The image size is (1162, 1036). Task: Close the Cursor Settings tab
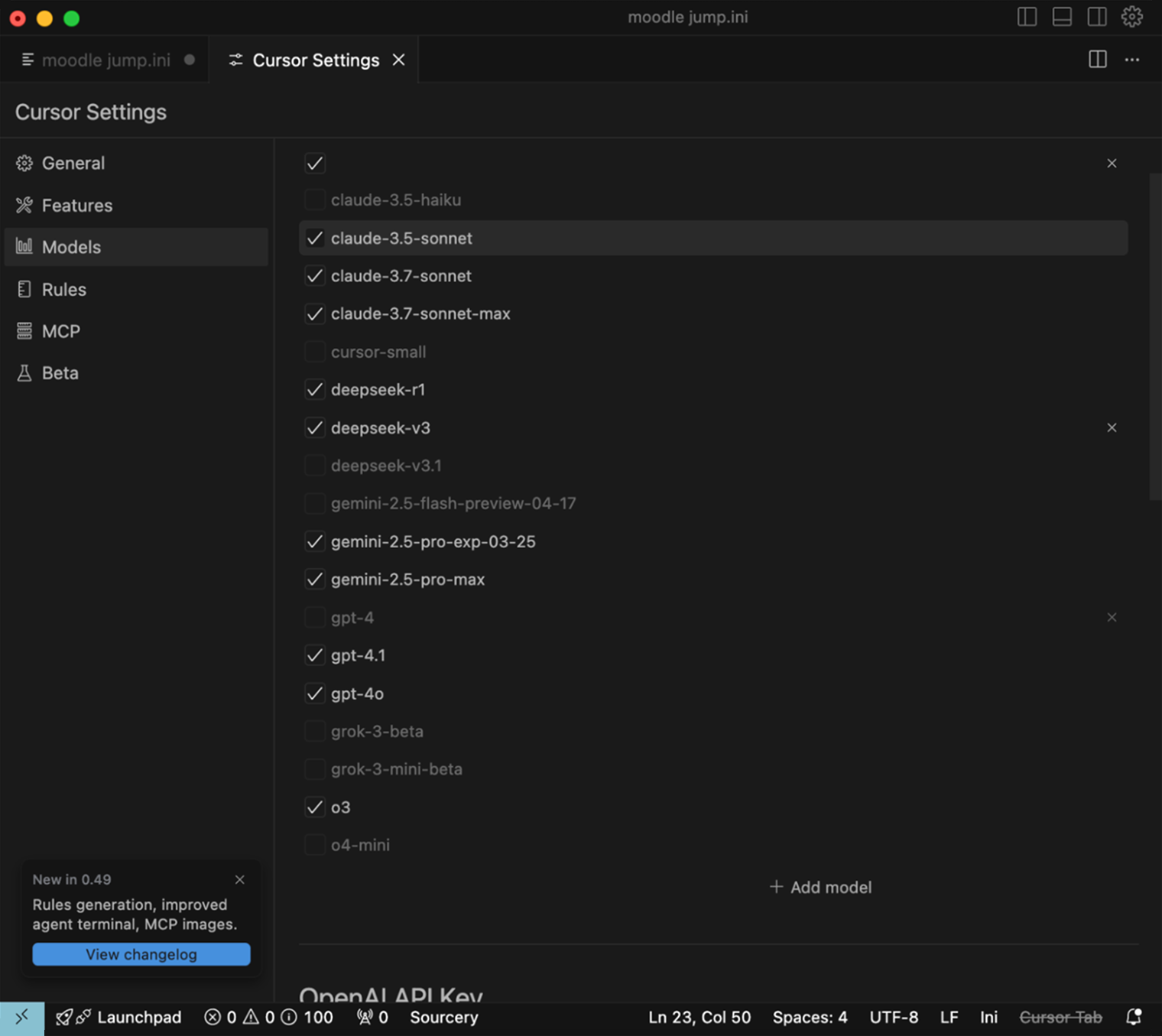click(x=399, y=60)
